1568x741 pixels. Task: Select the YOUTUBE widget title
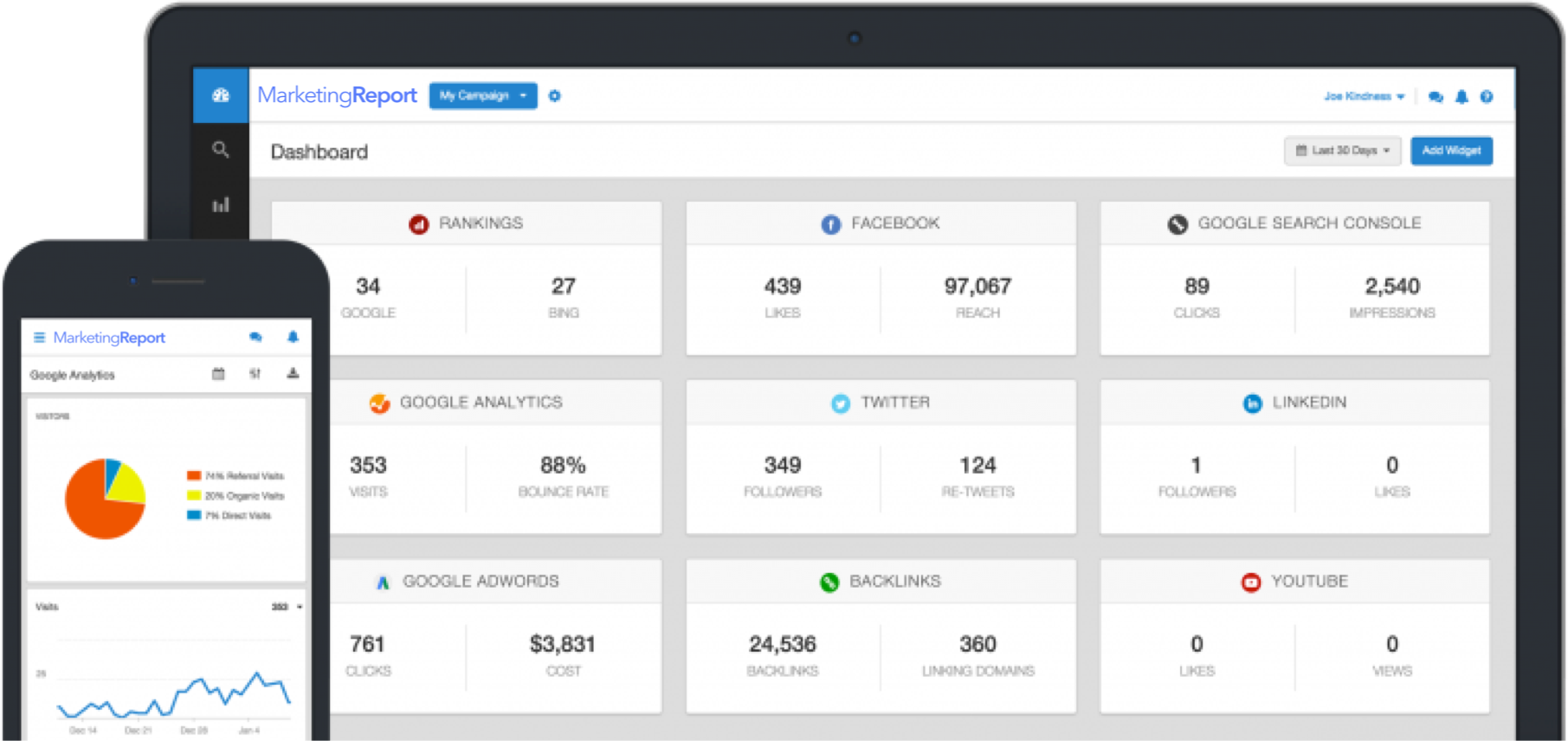pos(1309,582)
